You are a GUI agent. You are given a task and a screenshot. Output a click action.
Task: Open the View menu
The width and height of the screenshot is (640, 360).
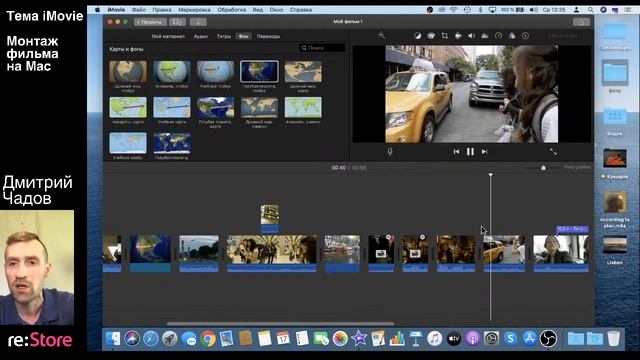[258, 10]
